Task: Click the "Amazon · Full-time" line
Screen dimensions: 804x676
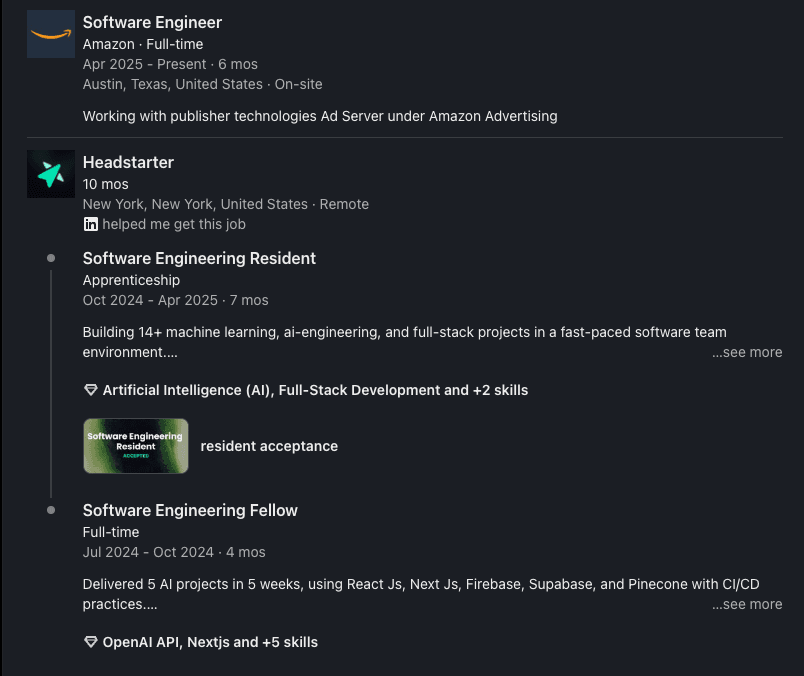Action: (143, 44)
